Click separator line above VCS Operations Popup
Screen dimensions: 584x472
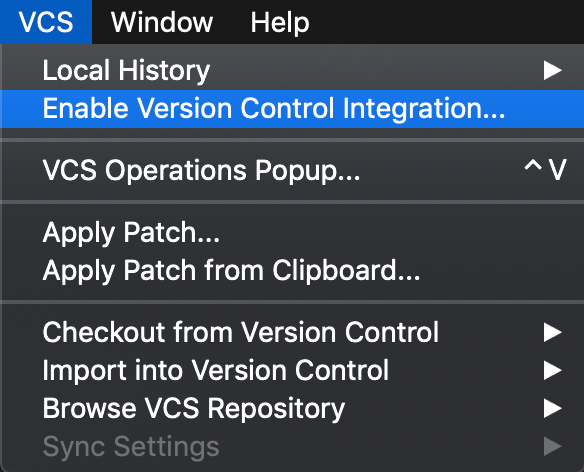[292, 140]
